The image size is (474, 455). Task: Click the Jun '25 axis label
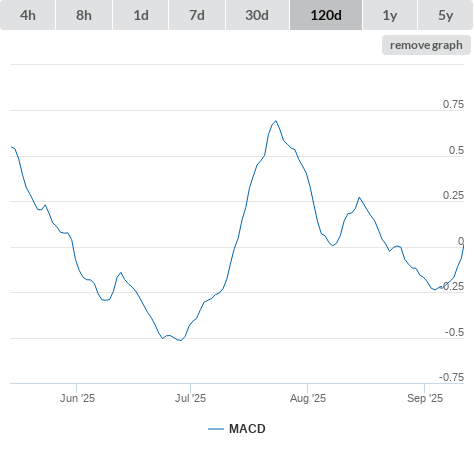77,398
